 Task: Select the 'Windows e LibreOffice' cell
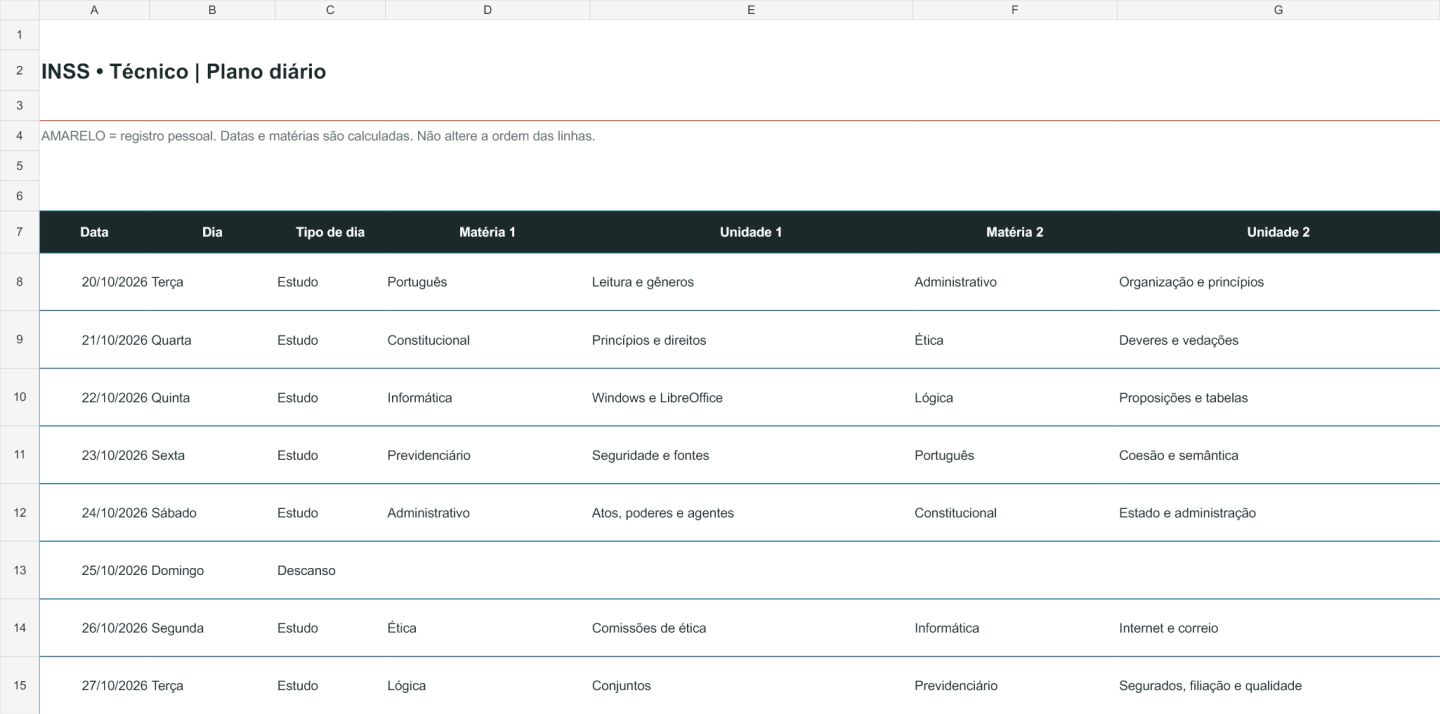tap(751, 398)
